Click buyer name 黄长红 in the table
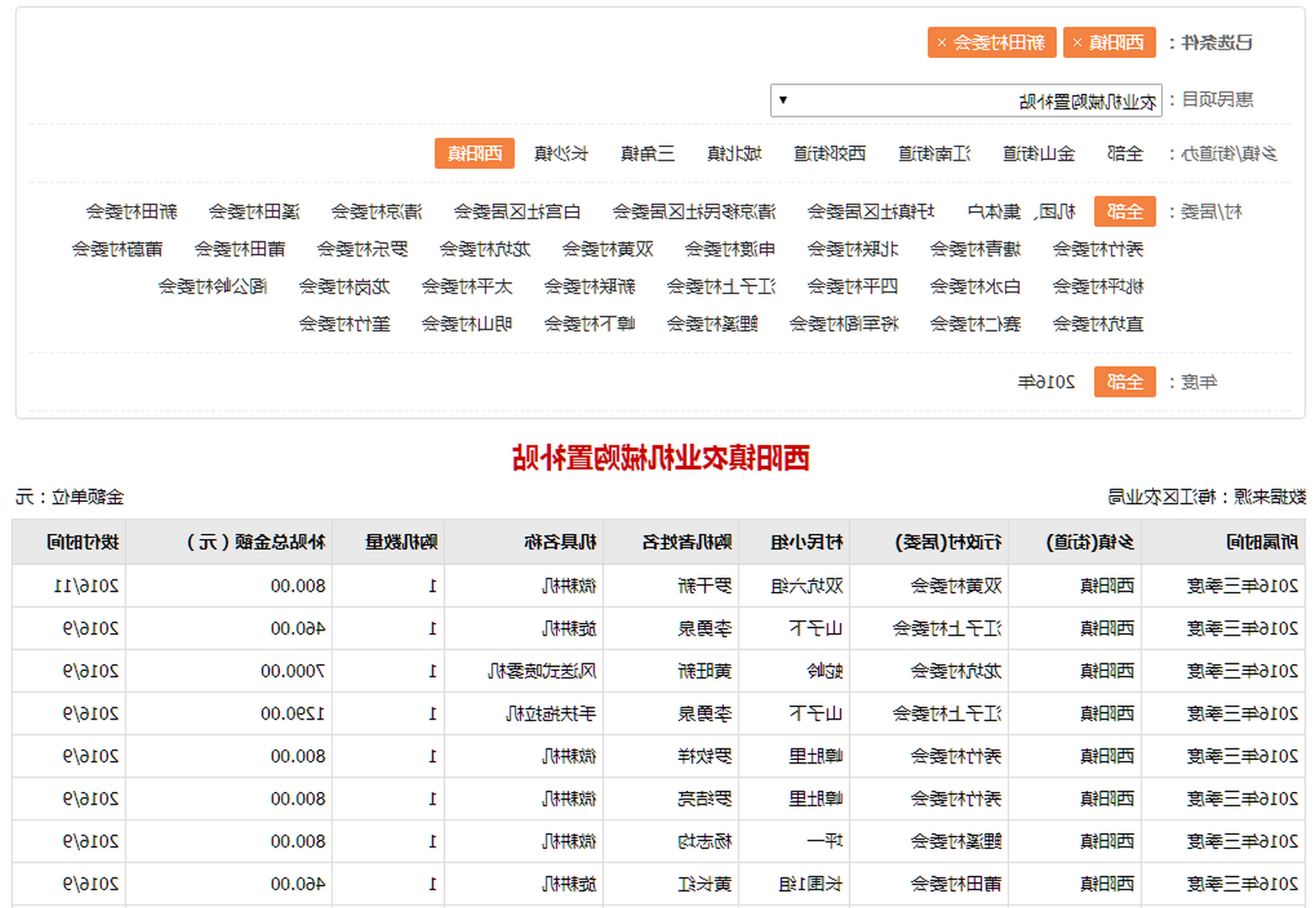 (x=705, y=884)
